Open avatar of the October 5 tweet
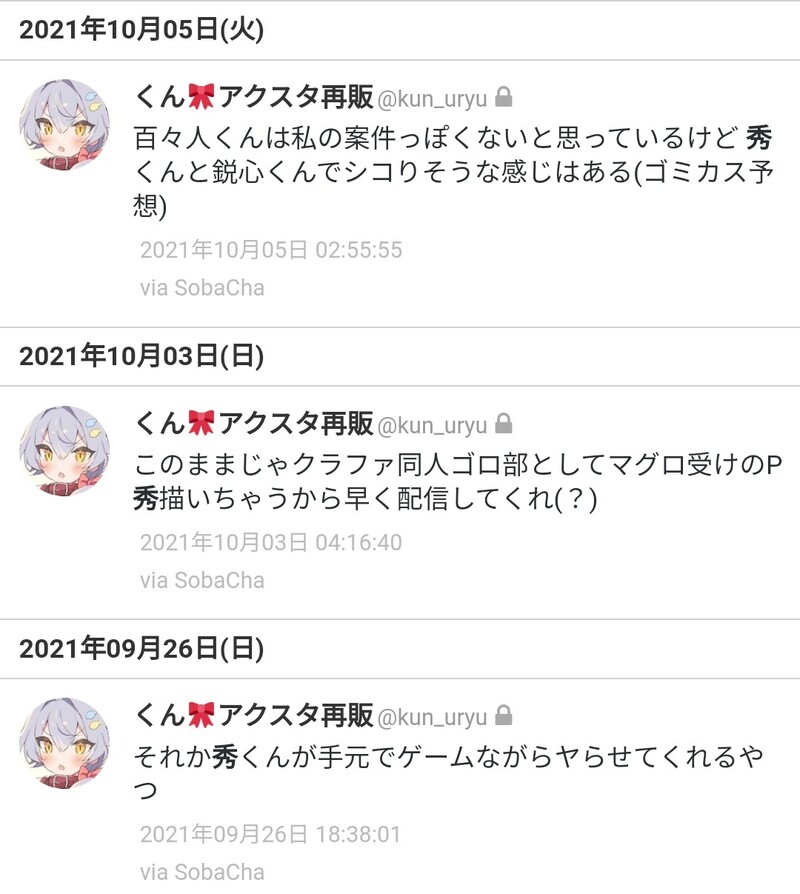The width and height of the screenshot is (800, 894). click(x=64, y=124)
